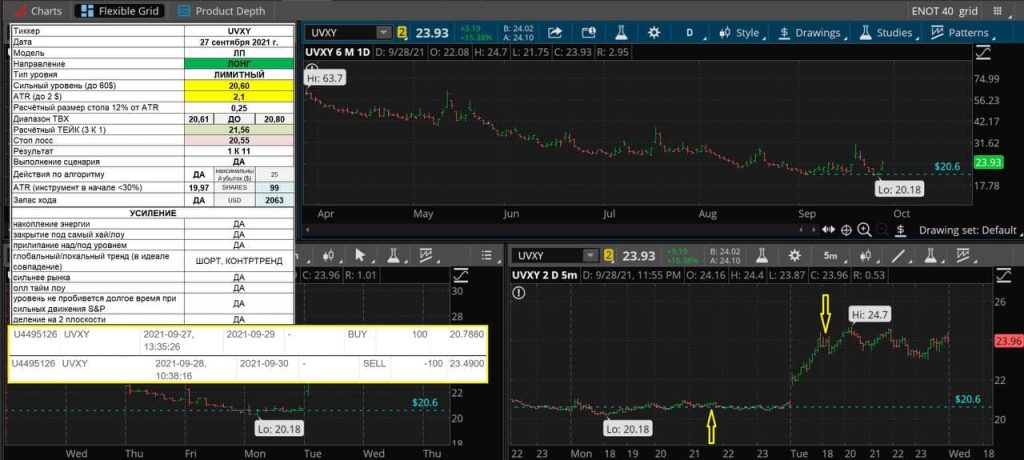Open the settings gear on the 5m chart
The height and width of the screenshot is (460, 1024).
coord(794,255)
